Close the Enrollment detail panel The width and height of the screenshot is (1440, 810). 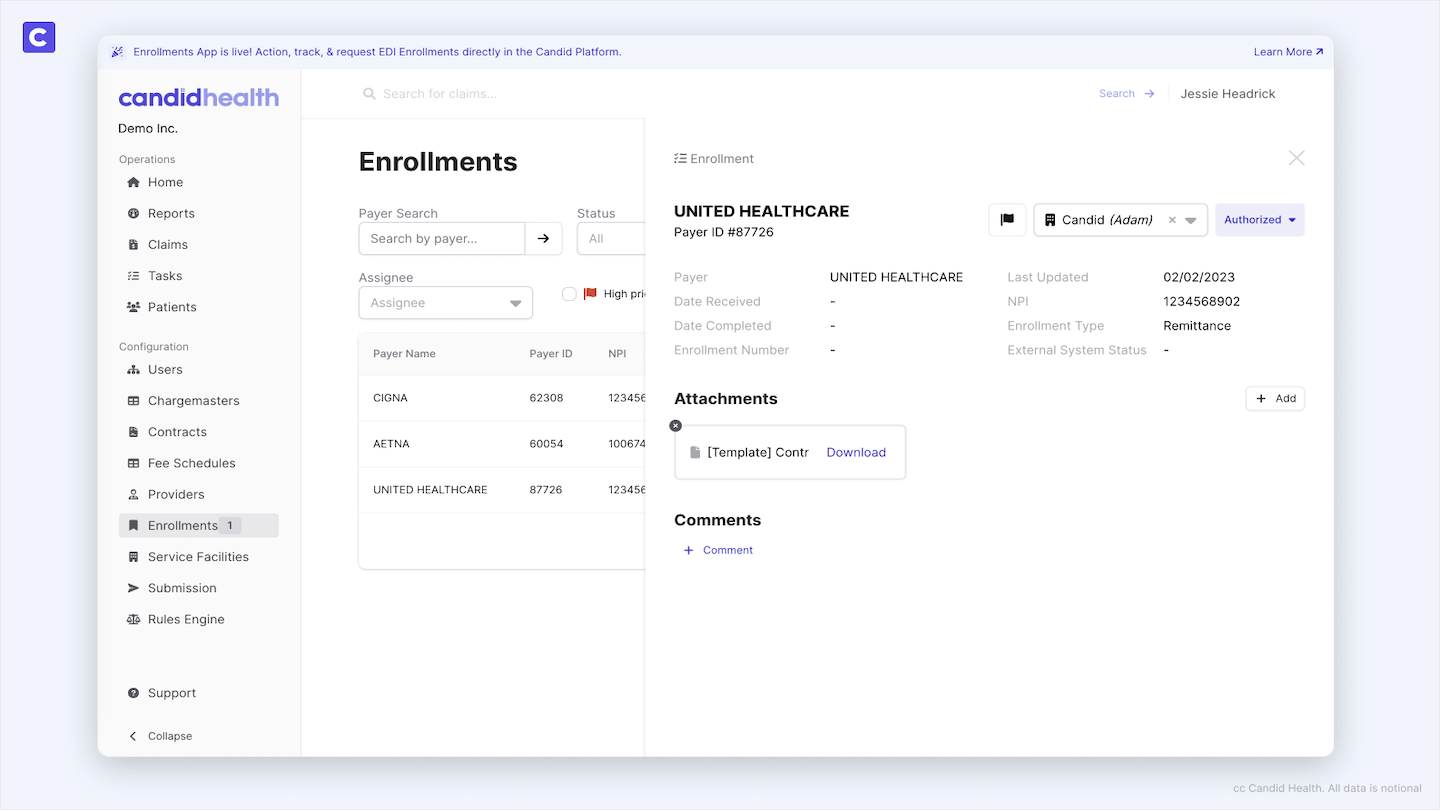[x=1296, y=158]
